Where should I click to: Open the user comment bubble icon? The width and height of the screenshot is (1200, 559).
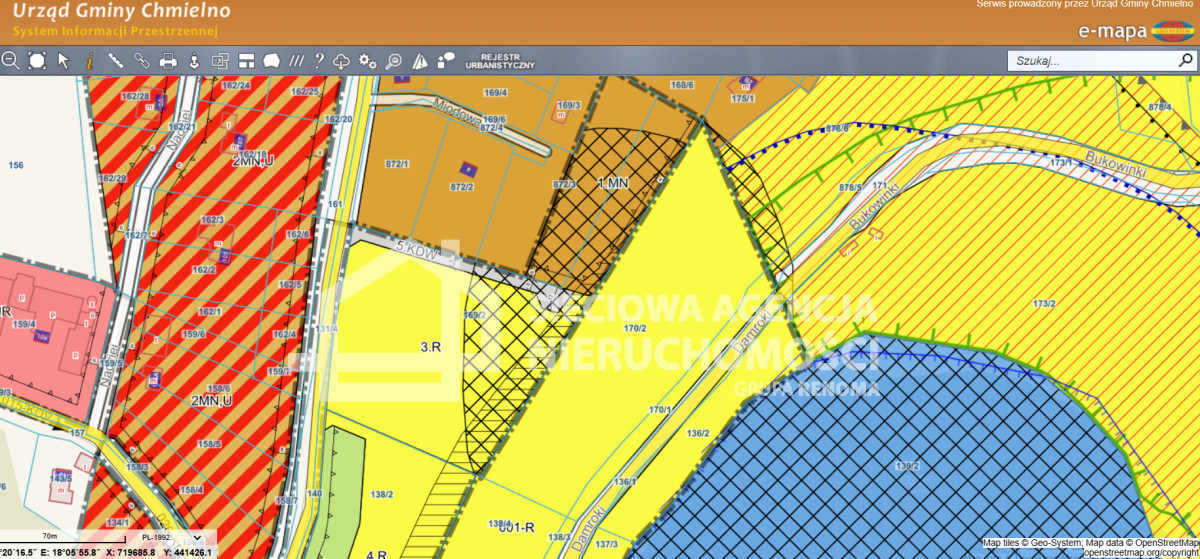pyautogui.click(x=446, y=60)
